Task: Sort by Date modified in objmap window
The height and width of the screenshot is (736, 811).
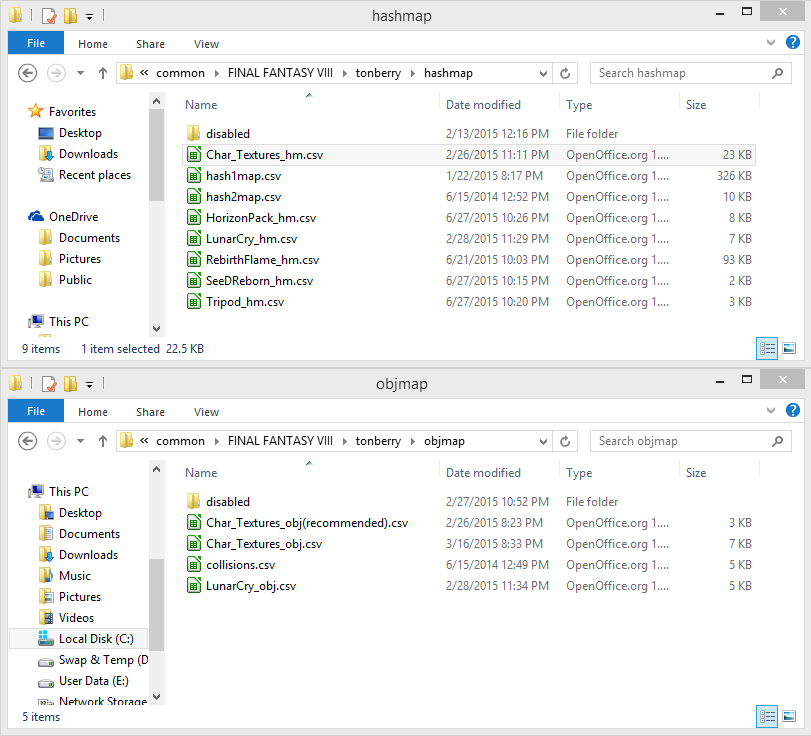Action: tap(483, 473)
